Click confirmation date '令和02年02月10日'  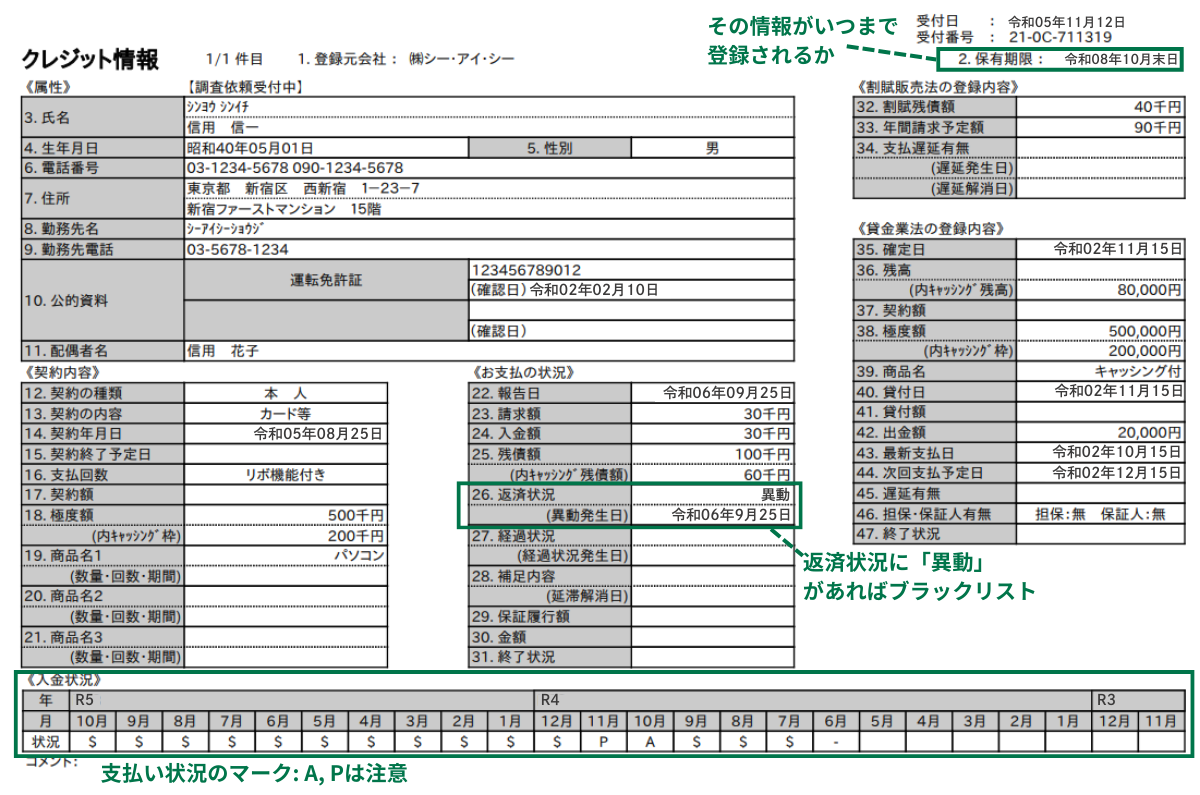594,290
